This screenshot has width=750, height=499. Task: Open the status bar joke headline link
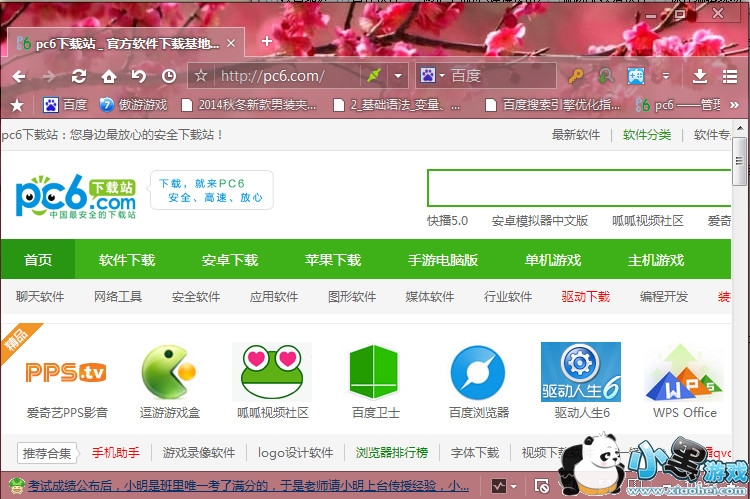(x=248, y=487)
